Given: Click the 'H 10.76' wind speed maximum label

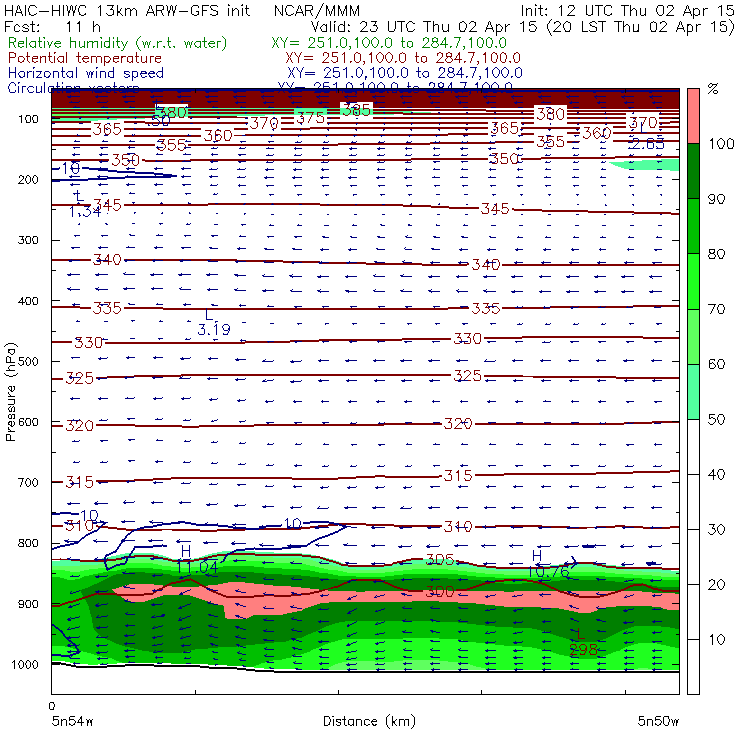Looking at the screenshot, I should (x=547, y=564).
